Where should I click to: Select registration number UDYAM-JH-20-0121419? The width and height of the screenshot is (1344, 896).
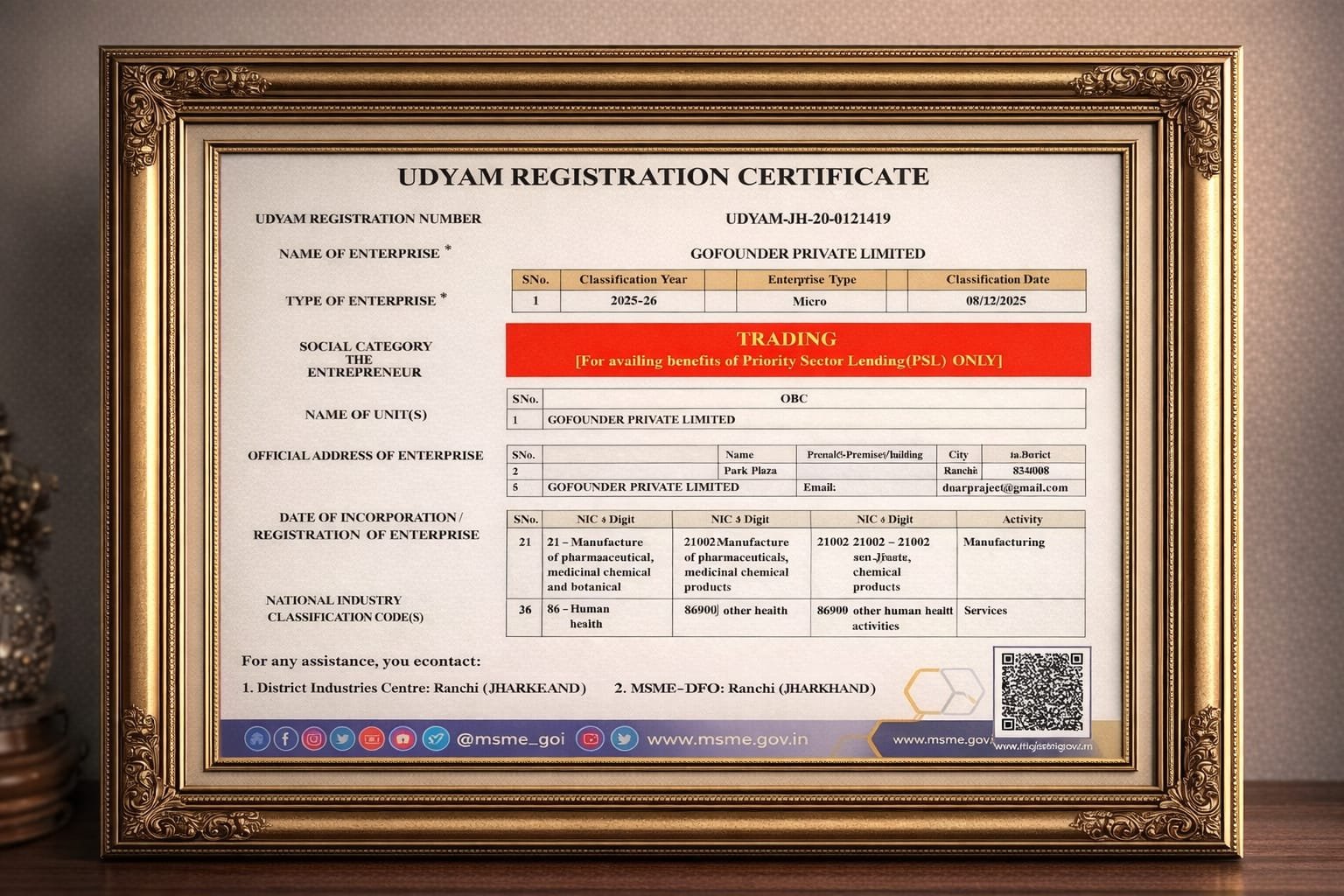pos(808,219)
